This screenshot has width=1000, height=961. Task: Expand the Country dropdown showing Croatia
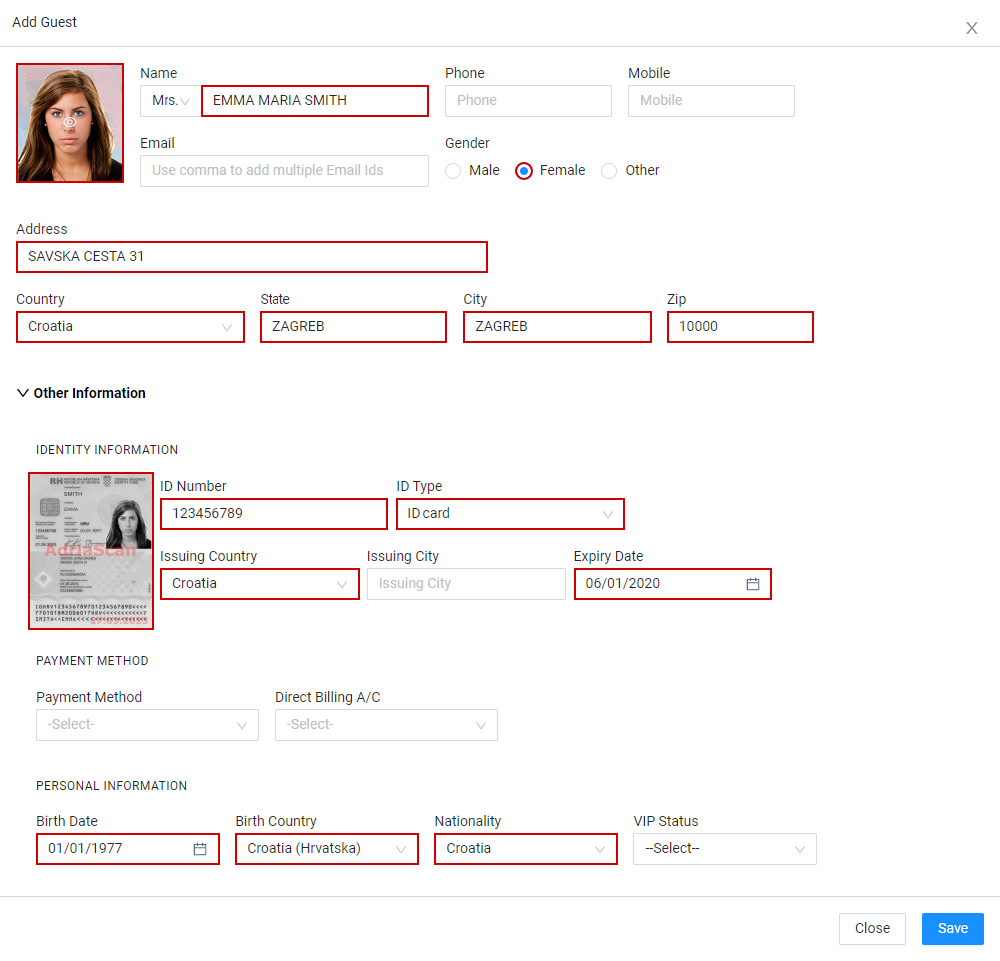pos(131,327)
